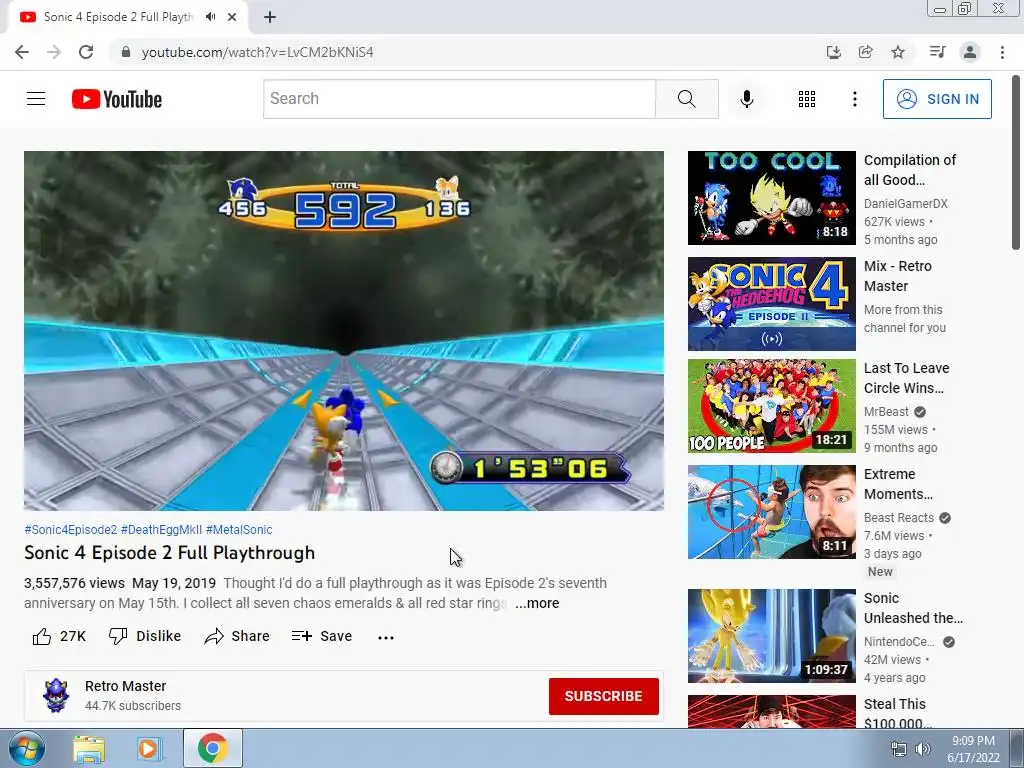Open Steal This $100,000 video title
The width and height of the screenshot is (1024, 768).
point(897,714)
